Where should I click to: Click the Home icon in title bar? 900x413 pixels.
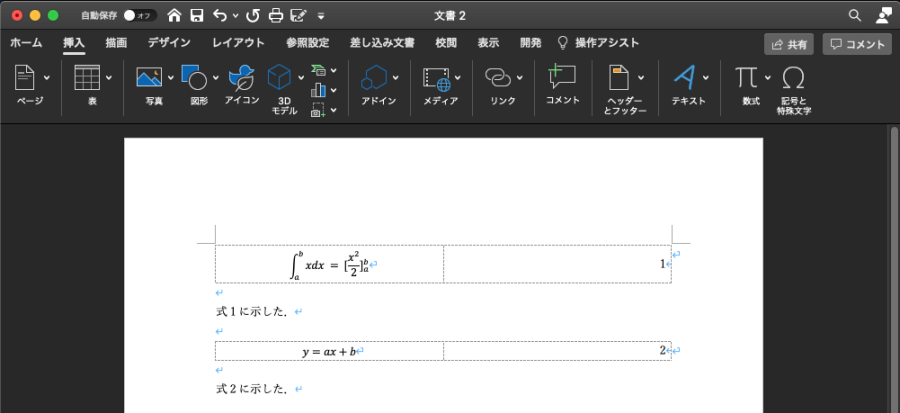tap(175, 16)
